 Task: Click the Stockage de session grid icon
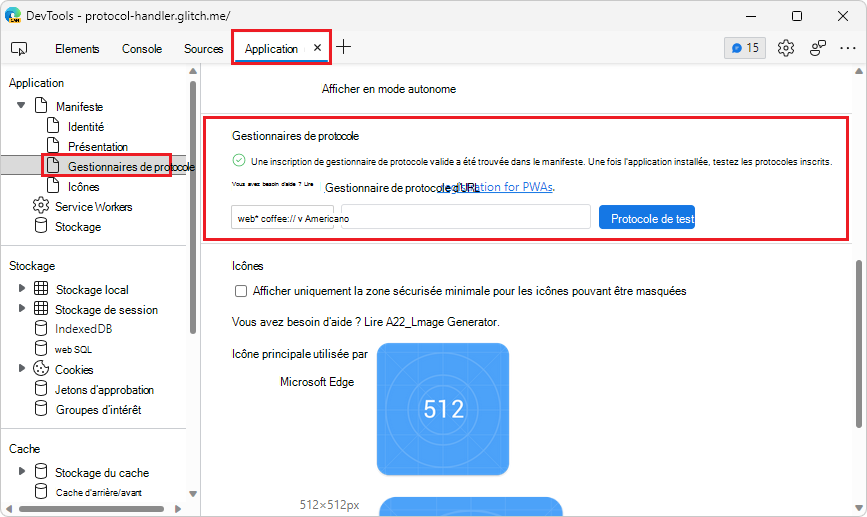tap(41, 308)
